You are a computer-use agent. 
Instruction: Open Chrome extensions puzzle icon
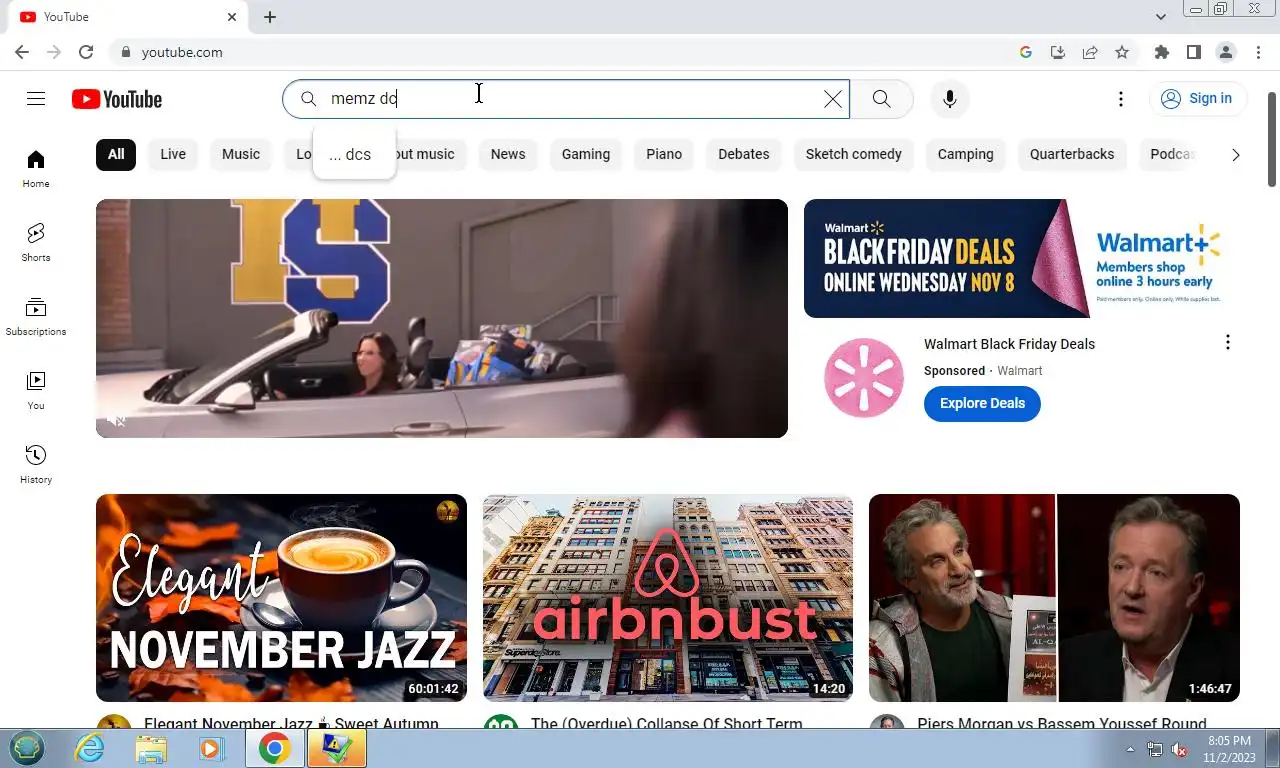click(x=1162, y=52)
